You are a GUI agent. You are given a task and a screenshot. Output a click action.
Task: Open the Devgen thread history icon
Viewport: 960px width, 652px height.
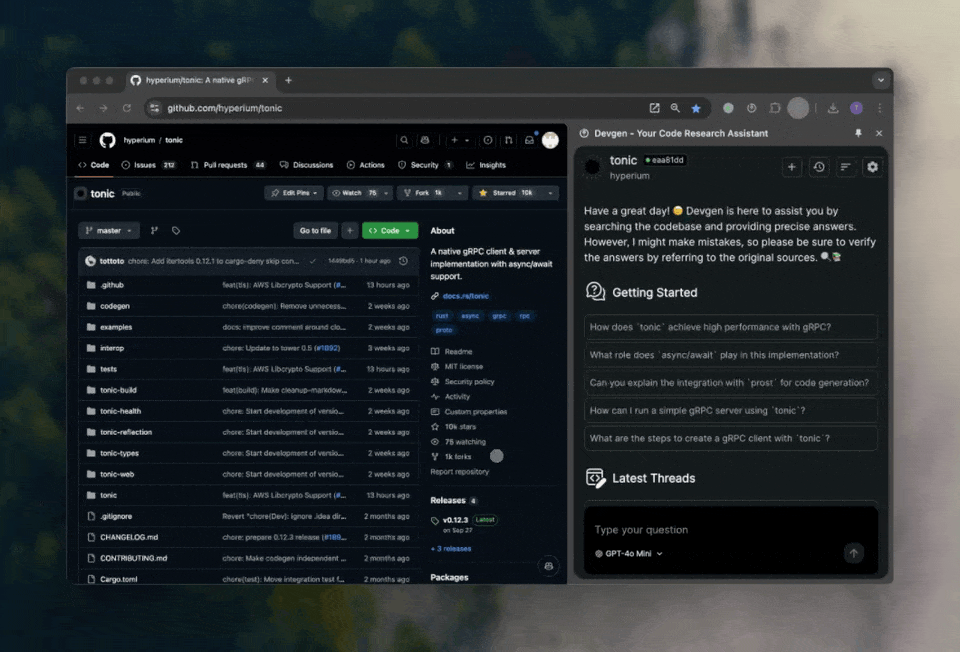click(x=819, y=167)
